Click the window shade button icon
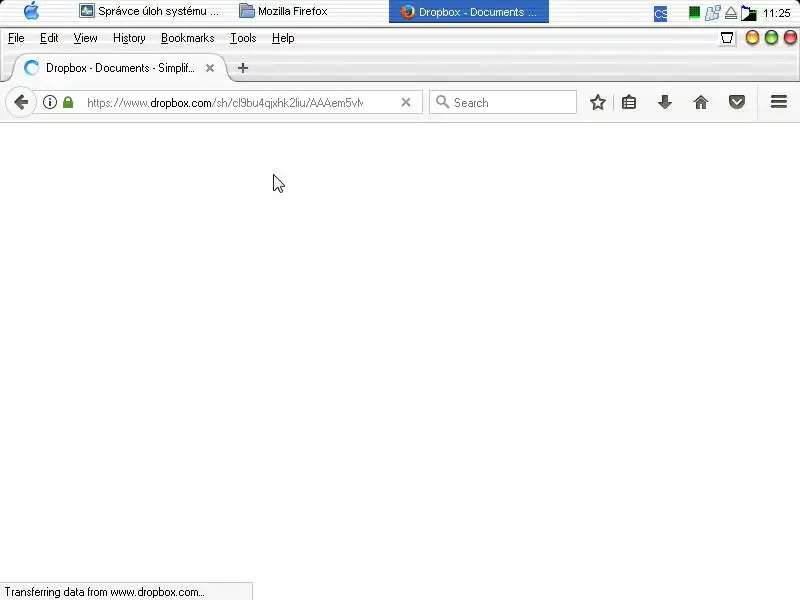The image size is (800, 600). (x=727, y=38)
